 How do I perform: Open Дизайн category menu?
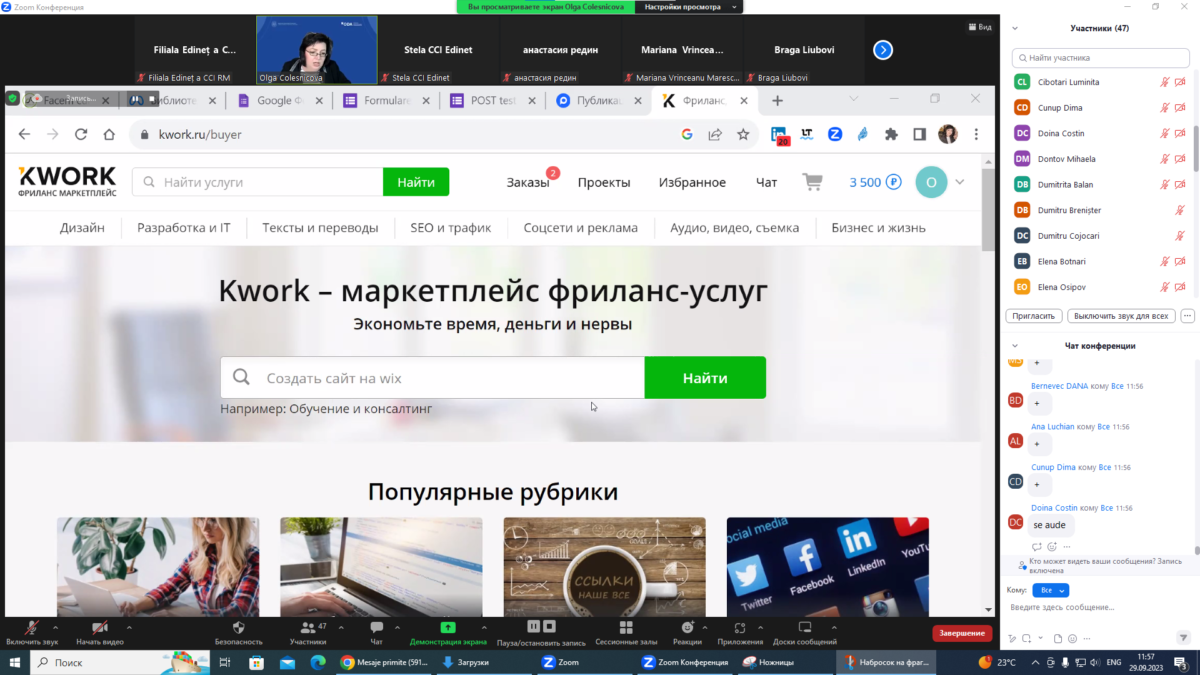pyautogui.click(x=82, y=227)
